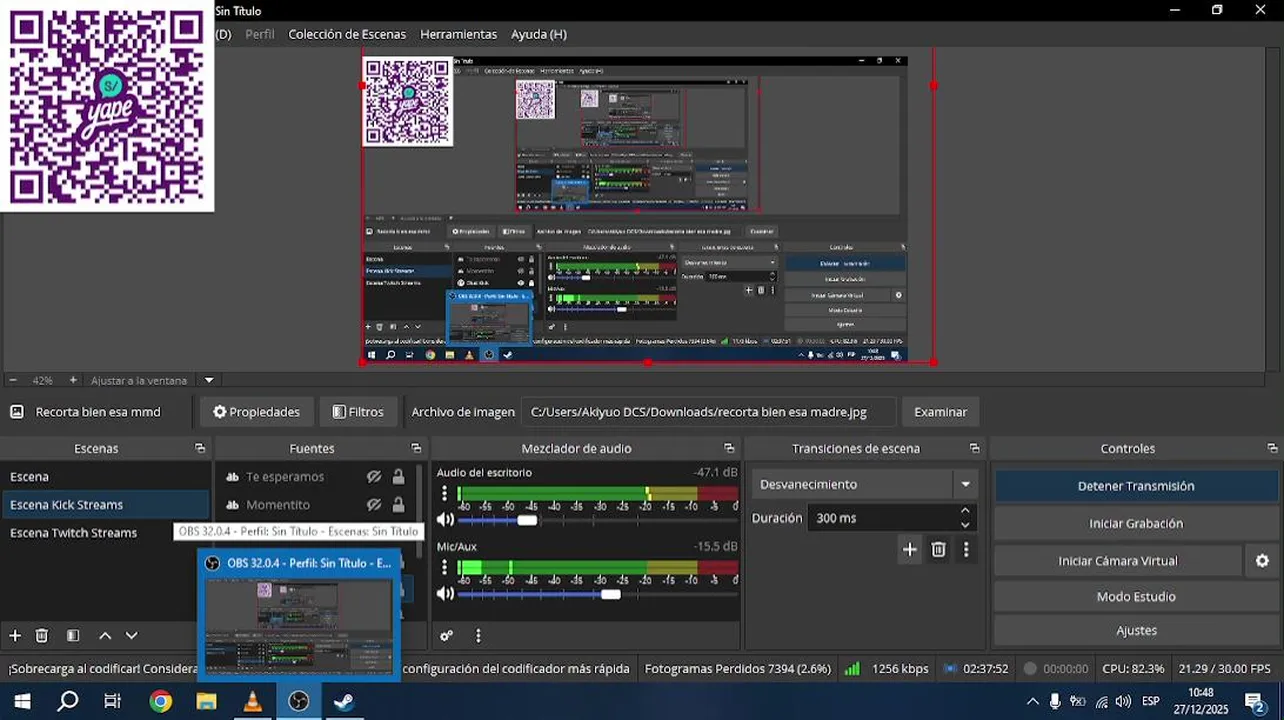Show hidden system tray icons chevron
The width and height of the screenshot is (1284, 720).
(x=1033, y=701)
